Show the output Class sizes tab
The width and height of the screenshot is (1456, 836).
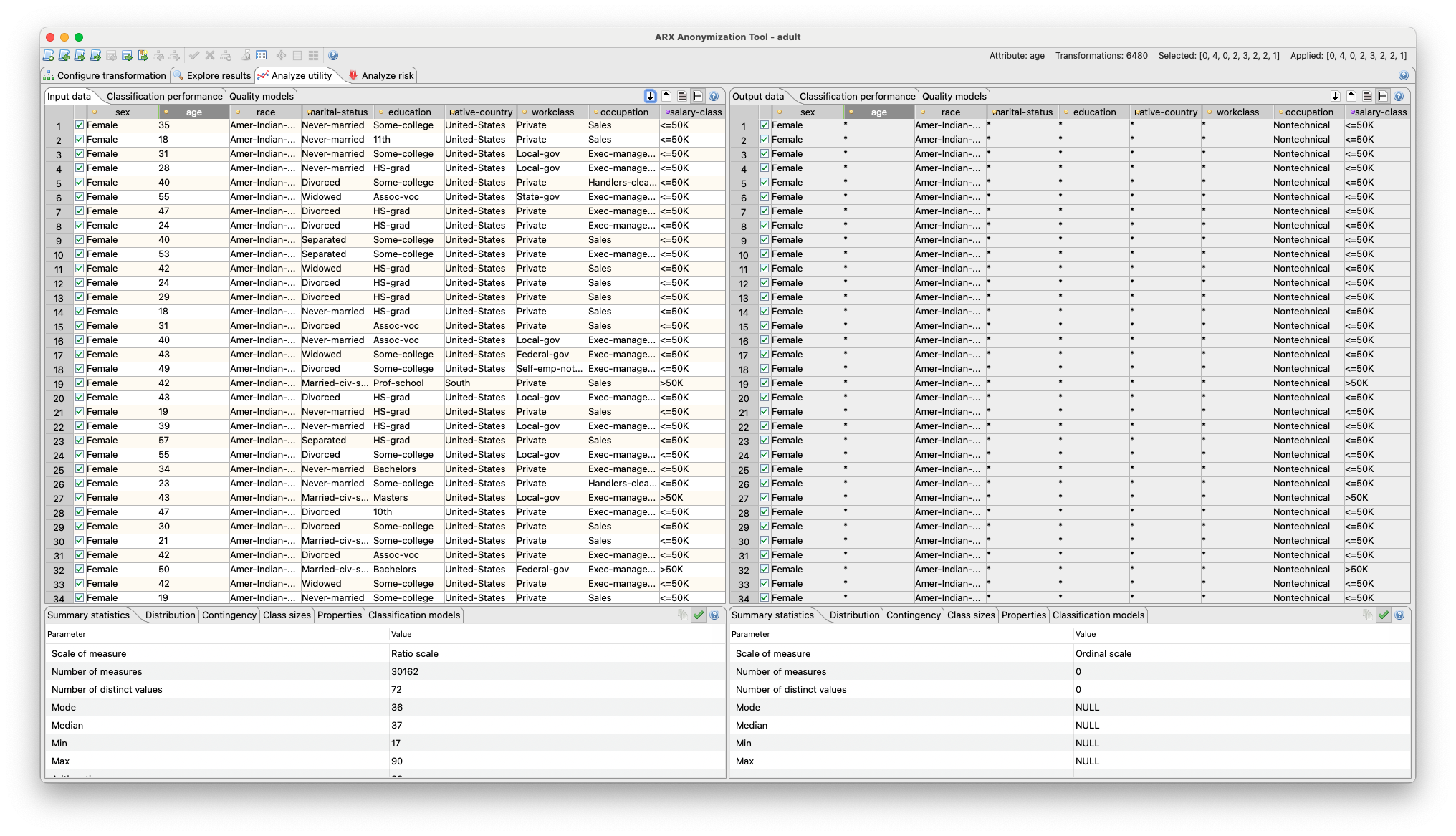pyautogui.click(x=971, y=615)
